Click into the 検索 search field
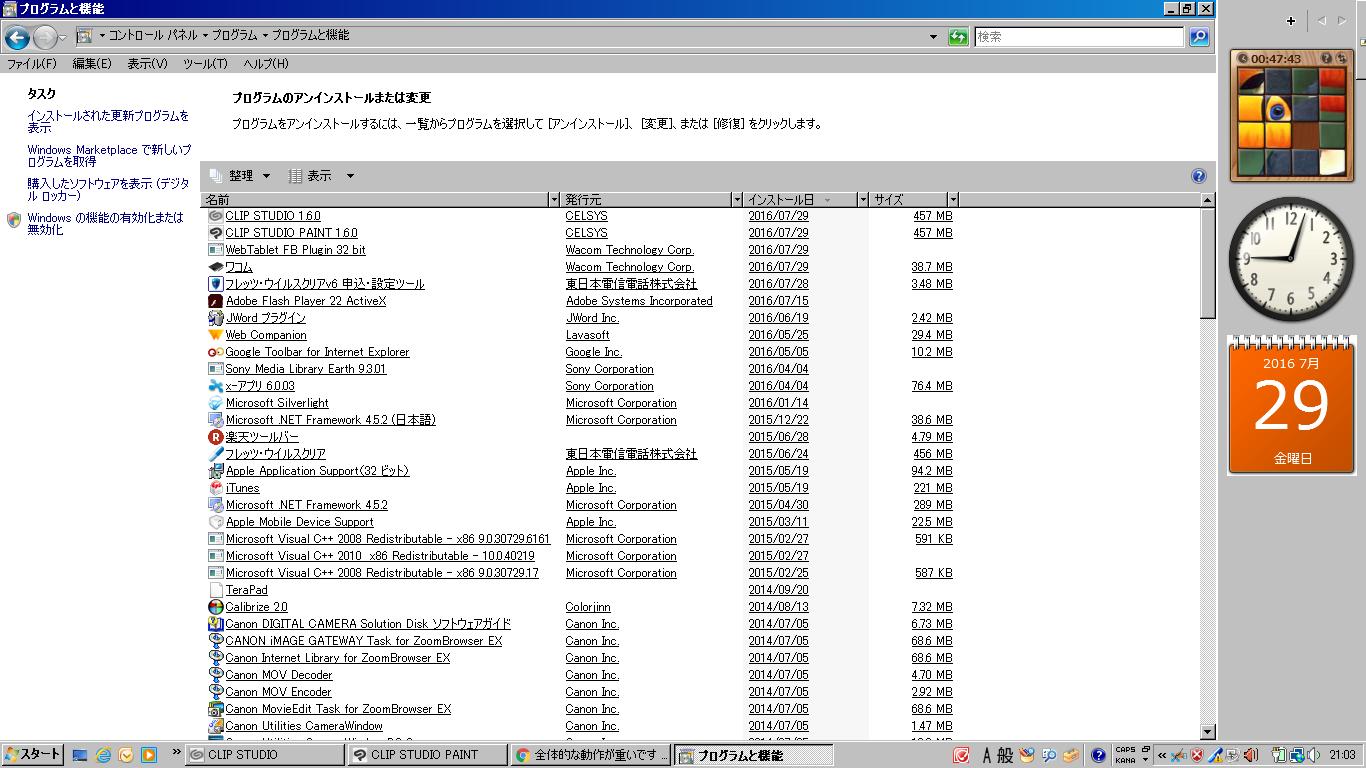 pyautogui.click(x=1079, y=37)
